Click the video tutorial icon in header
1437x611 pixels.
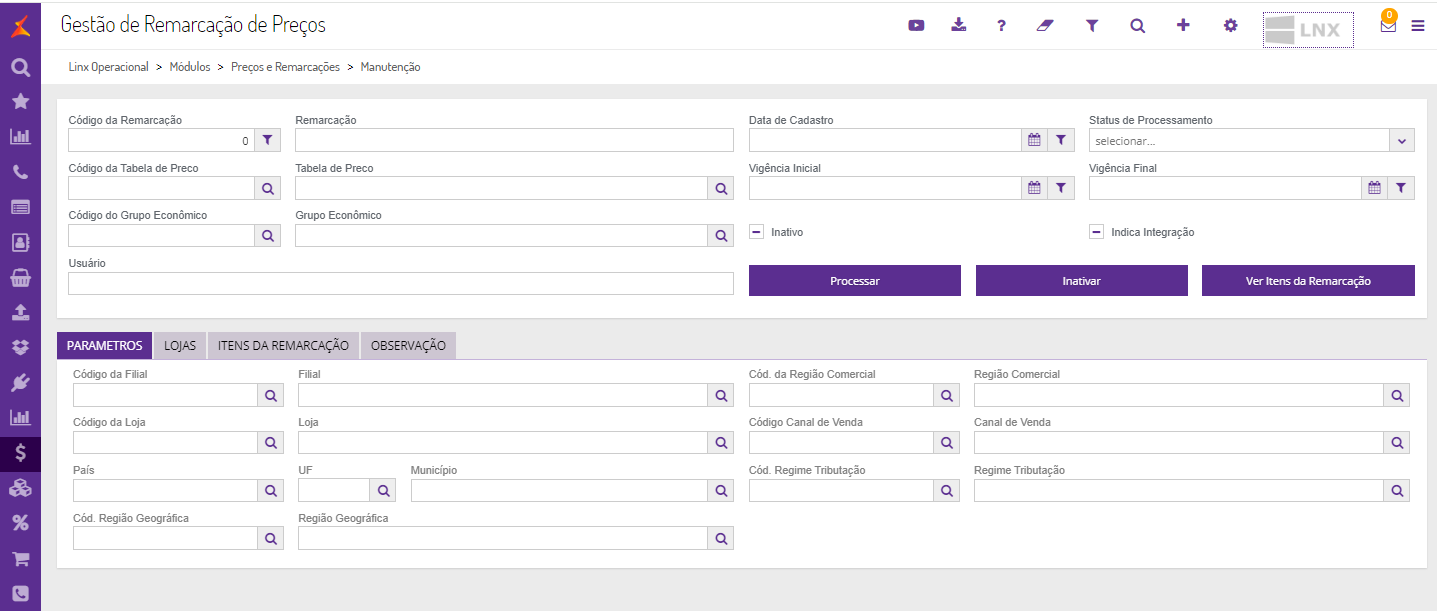click(916, 26)
